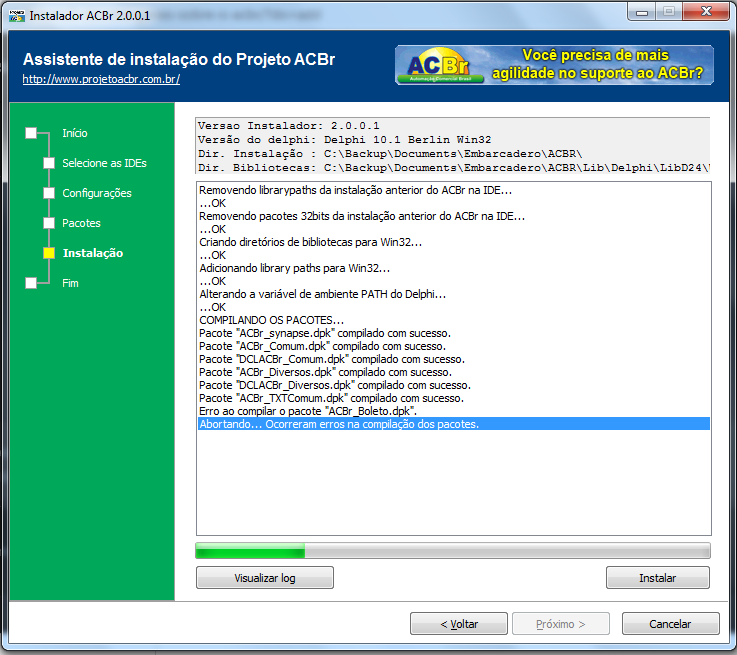Select 'Alterando a variável de ambiente' line
The image size is (737, 655).
[454, 294]
